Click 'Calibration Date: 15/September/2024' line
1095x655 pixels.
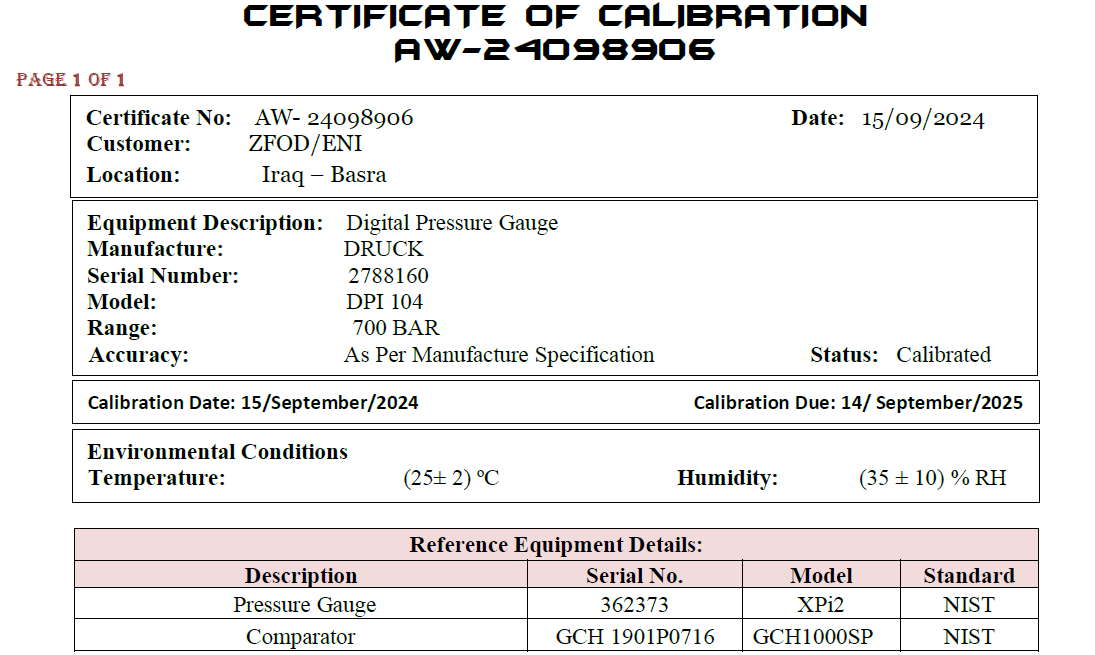(253, 403)
